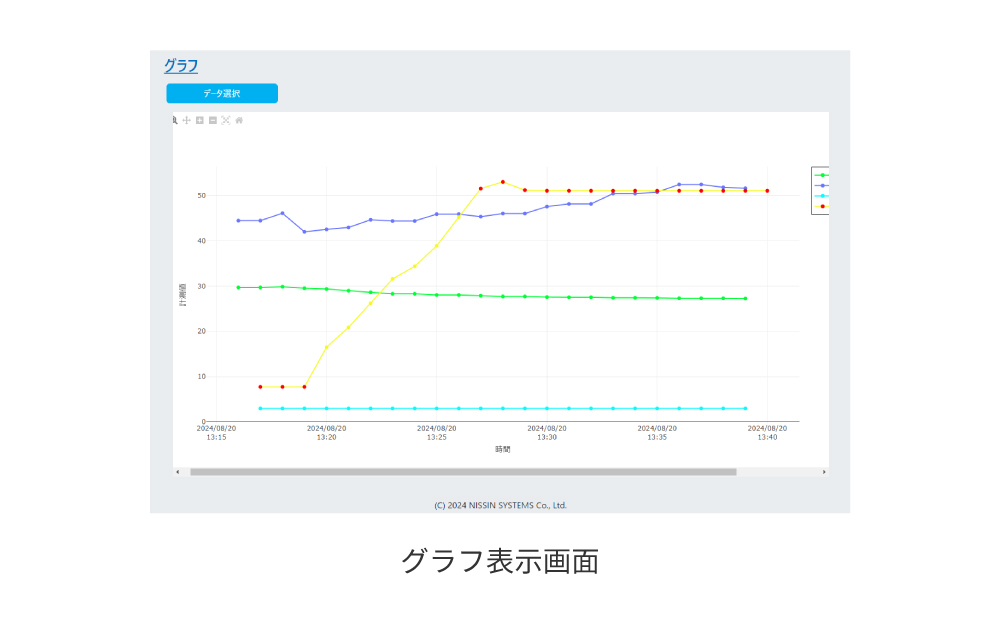This screenshot has height=620, width=1000.
Task: Open the グラフ heading link
Action: (181, 66)
